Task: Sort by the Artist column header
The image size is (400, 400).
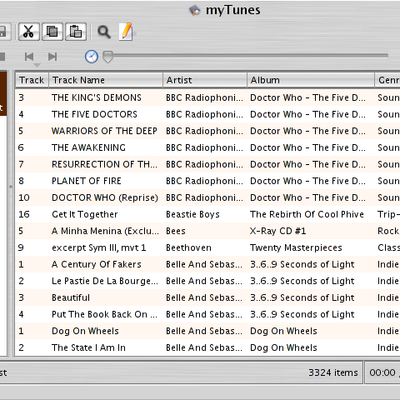Action: (205, 80)
